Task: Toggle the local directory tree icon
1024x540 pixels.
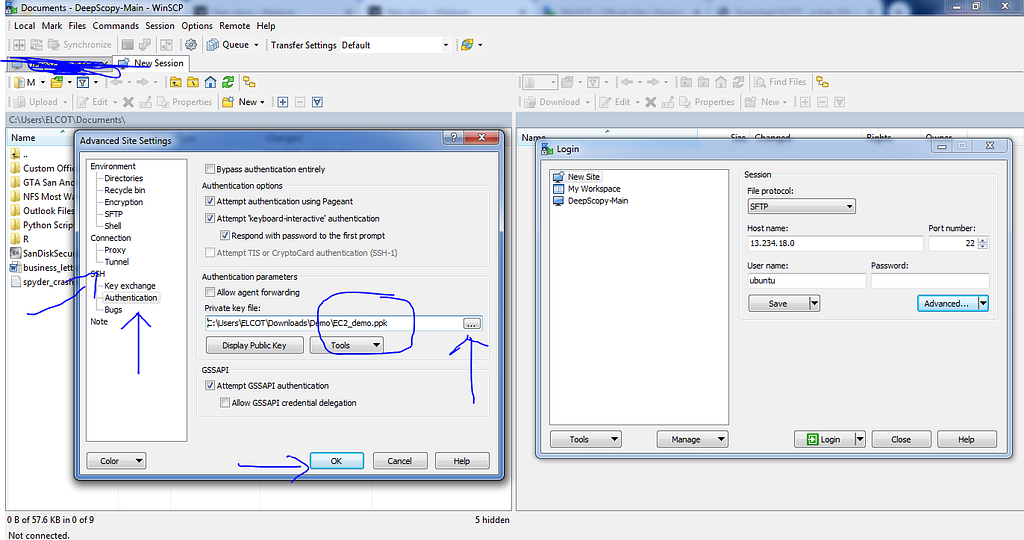Action: coord(249,82)
